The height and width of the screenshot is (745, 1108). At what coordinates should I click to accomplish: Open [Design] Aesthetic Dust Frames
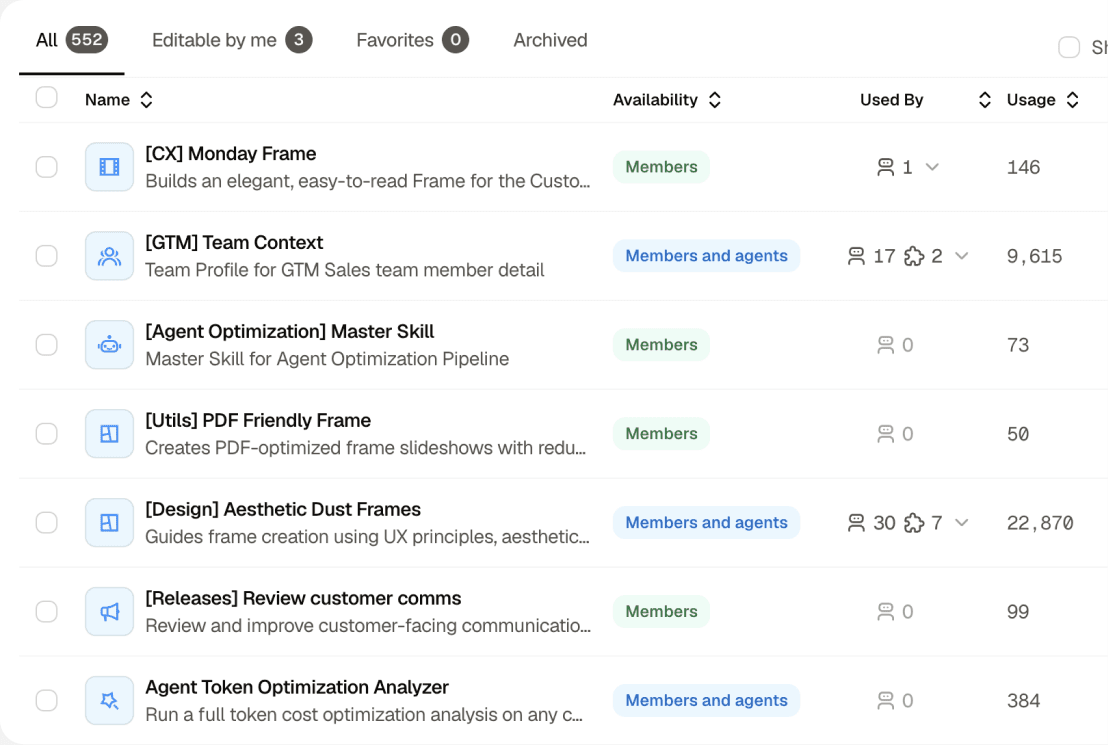283,510
